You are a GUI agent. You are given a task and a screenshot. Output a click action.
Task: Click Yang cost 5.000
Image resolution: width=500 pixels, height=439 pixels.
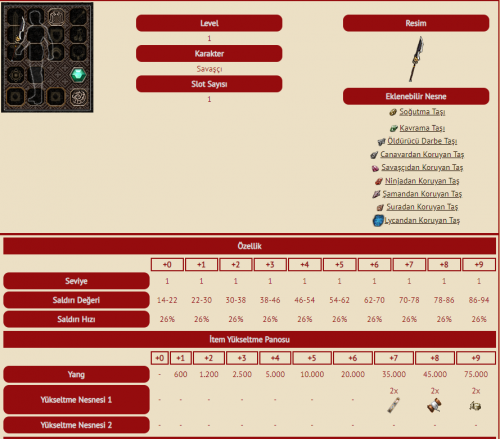pos(275,374)
